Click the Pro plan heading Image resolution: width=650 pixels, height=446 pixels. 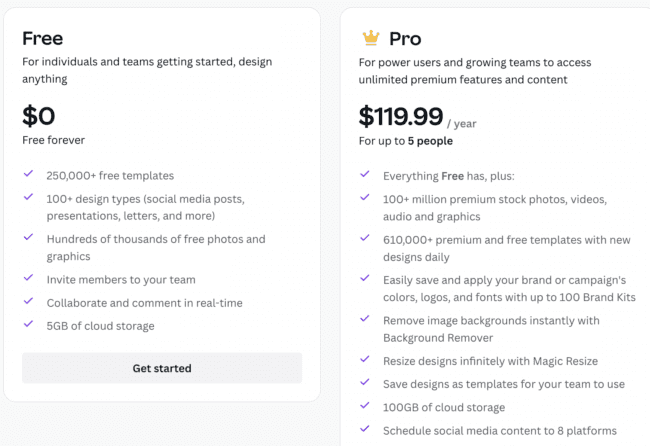click(x=405, y=39)
